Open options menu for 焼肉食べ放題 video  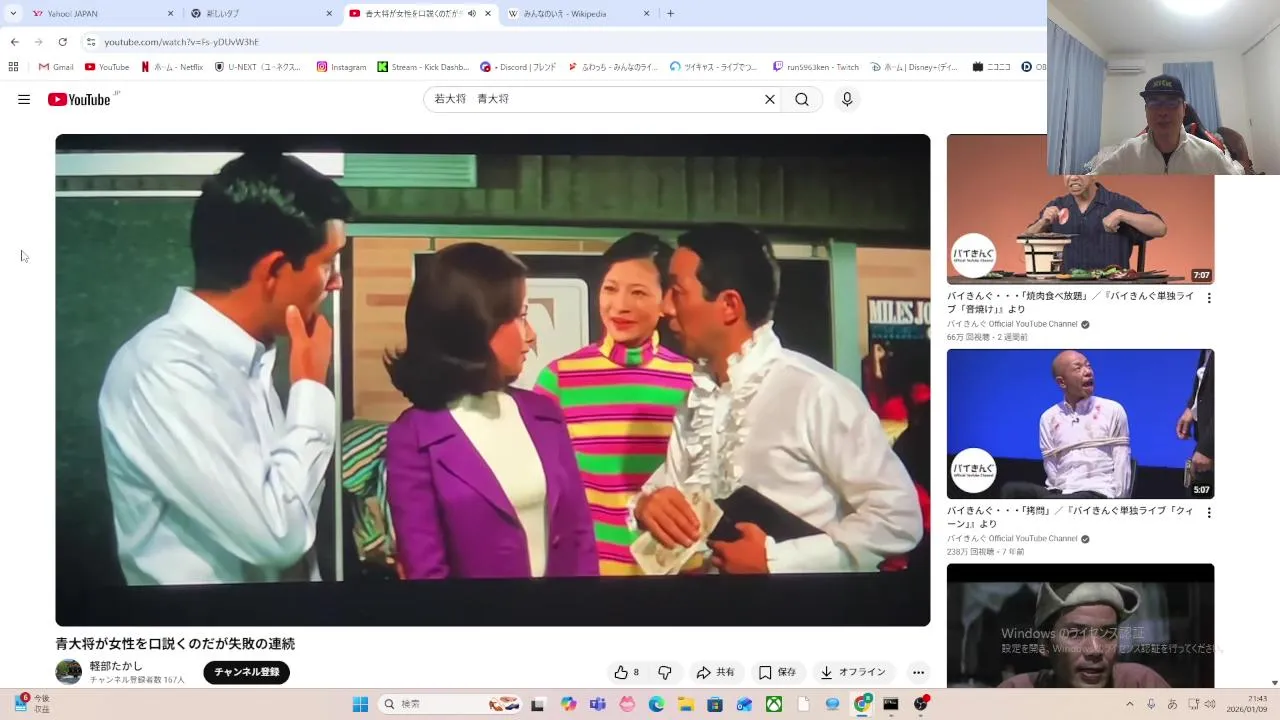[1208, 298]
